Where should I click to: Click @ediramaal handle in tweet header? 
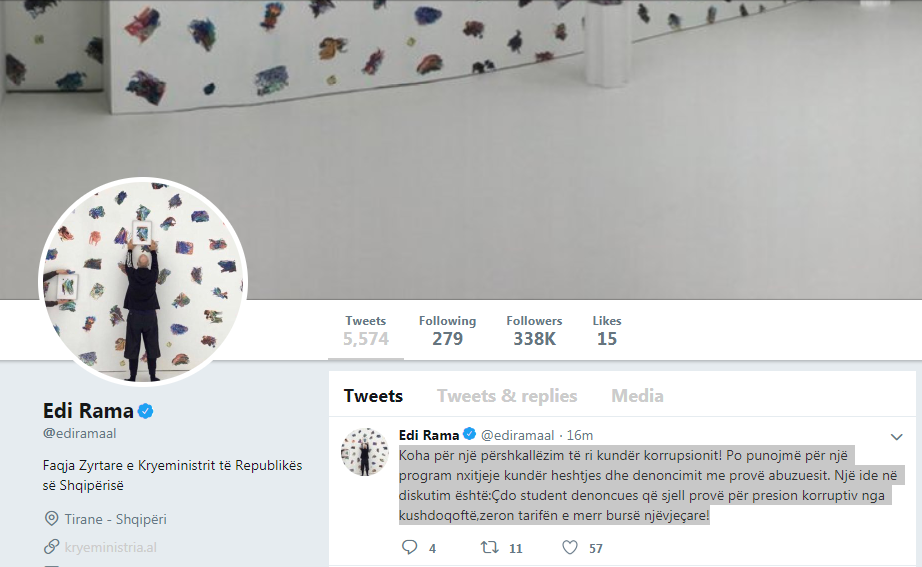click(x=517, y=435)
